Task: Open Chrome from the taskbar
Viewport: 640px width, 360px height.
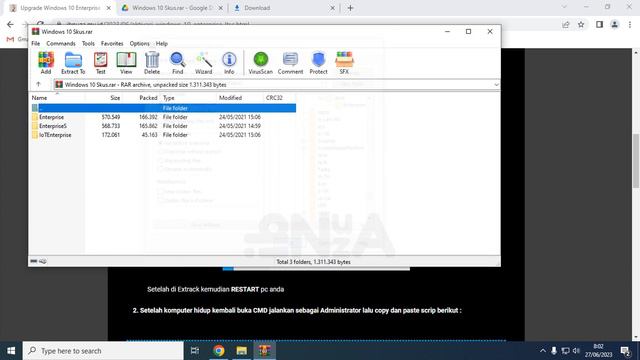Action: [219, 351]
